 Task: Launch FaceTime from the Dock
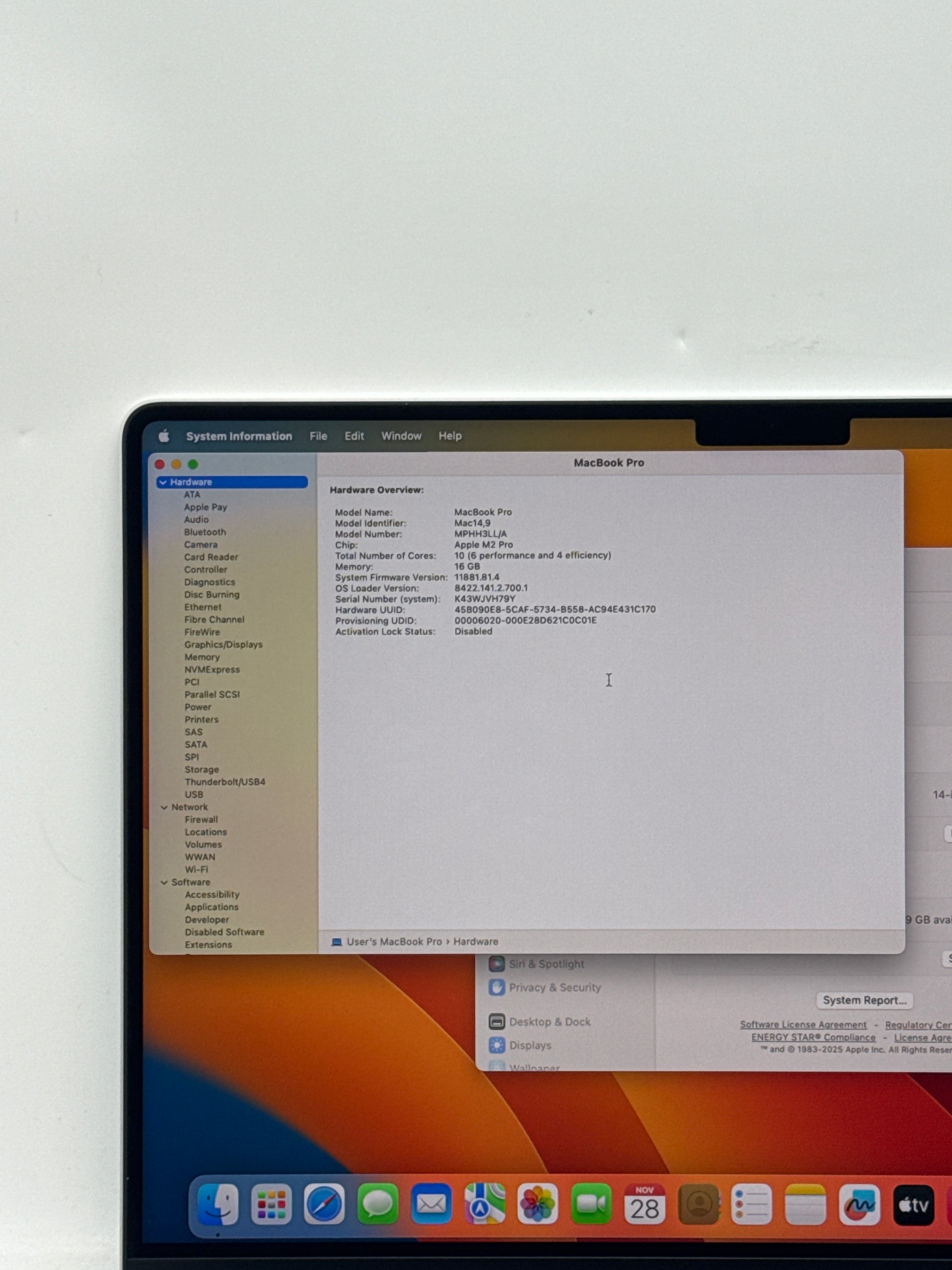590,1204
